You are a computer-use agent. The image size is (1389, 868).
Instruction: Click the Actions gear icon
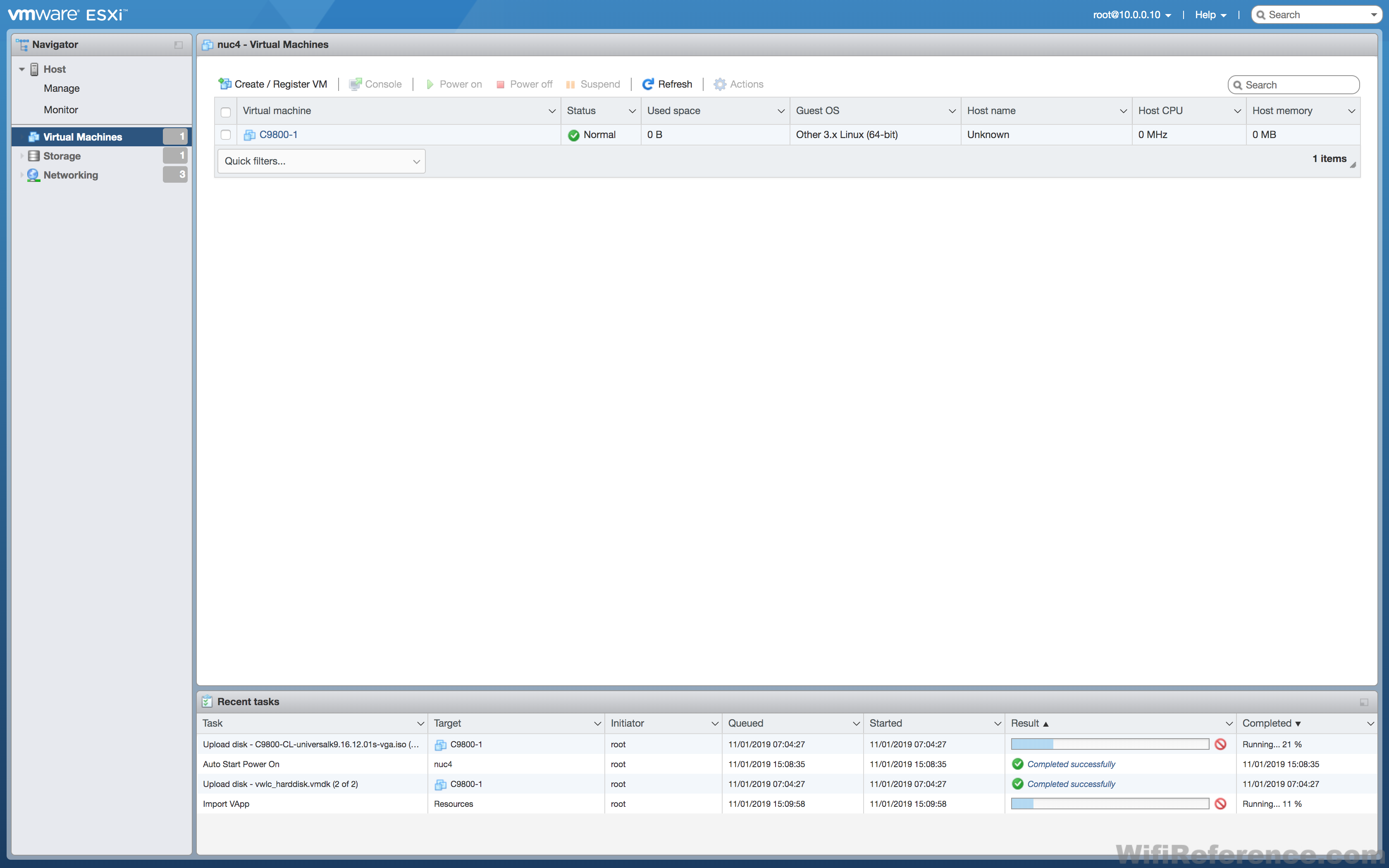pos(720,84)
